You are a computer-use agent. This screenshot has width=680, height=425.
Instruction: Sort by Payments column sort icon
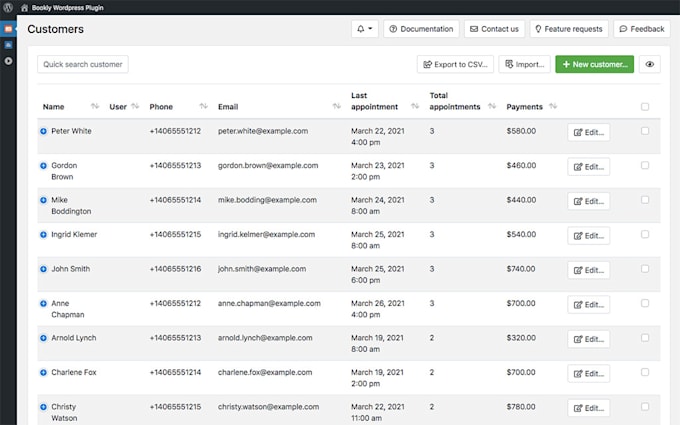click(x=553, y=106)
